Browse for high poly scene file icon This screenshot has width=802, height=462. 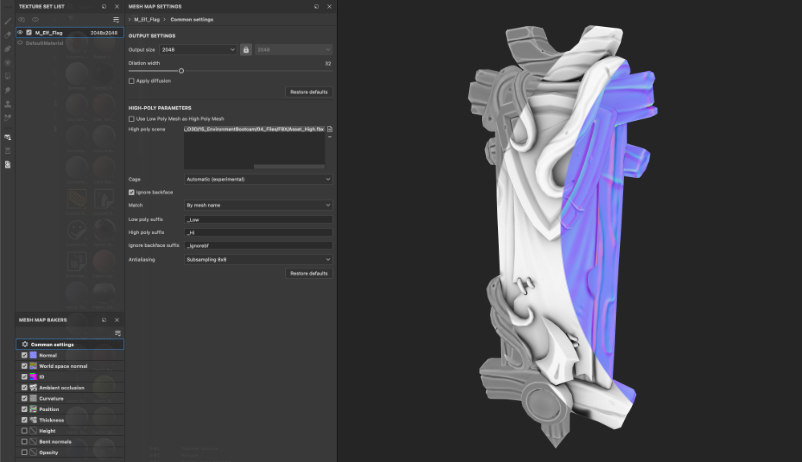point(329,129)
